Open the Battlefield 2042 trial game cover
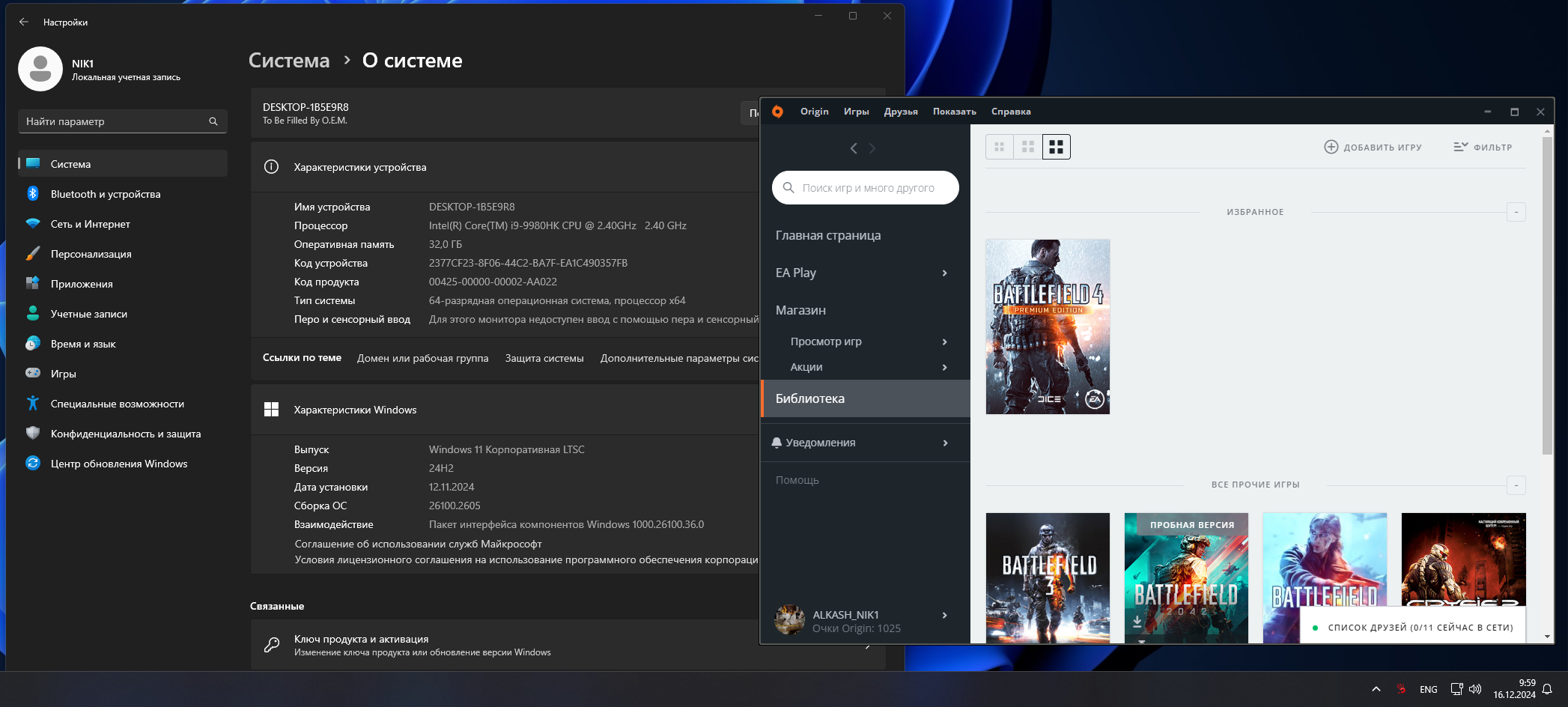The width and height of the screenshot is (1568, 707). pyautogui.click(x=1186, y=578)
